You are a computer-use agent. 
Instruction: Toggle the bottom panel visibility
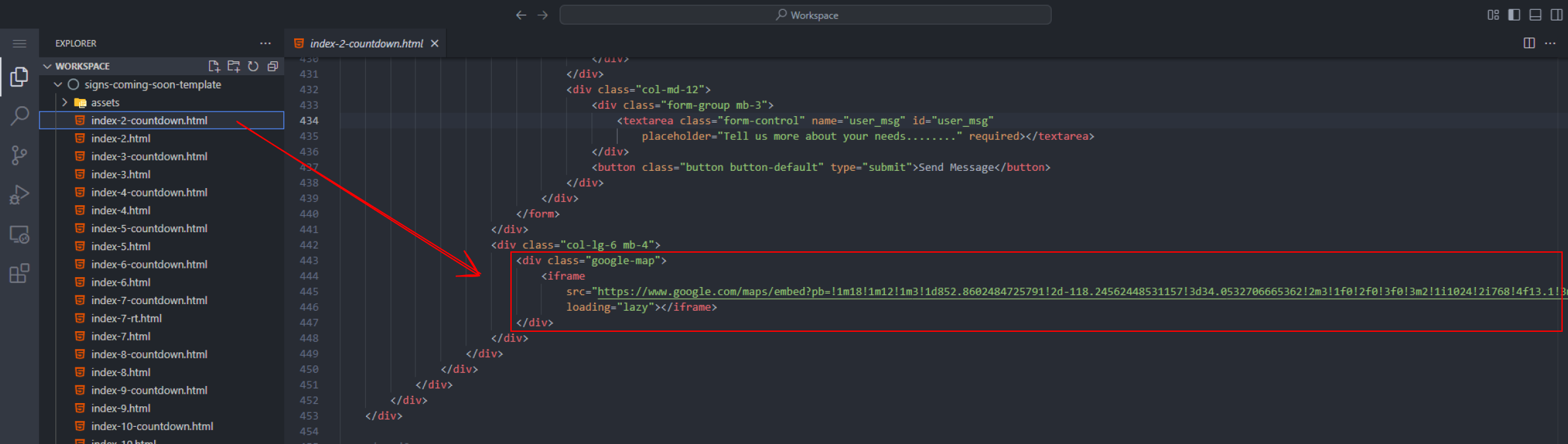tap(1535, 15)
